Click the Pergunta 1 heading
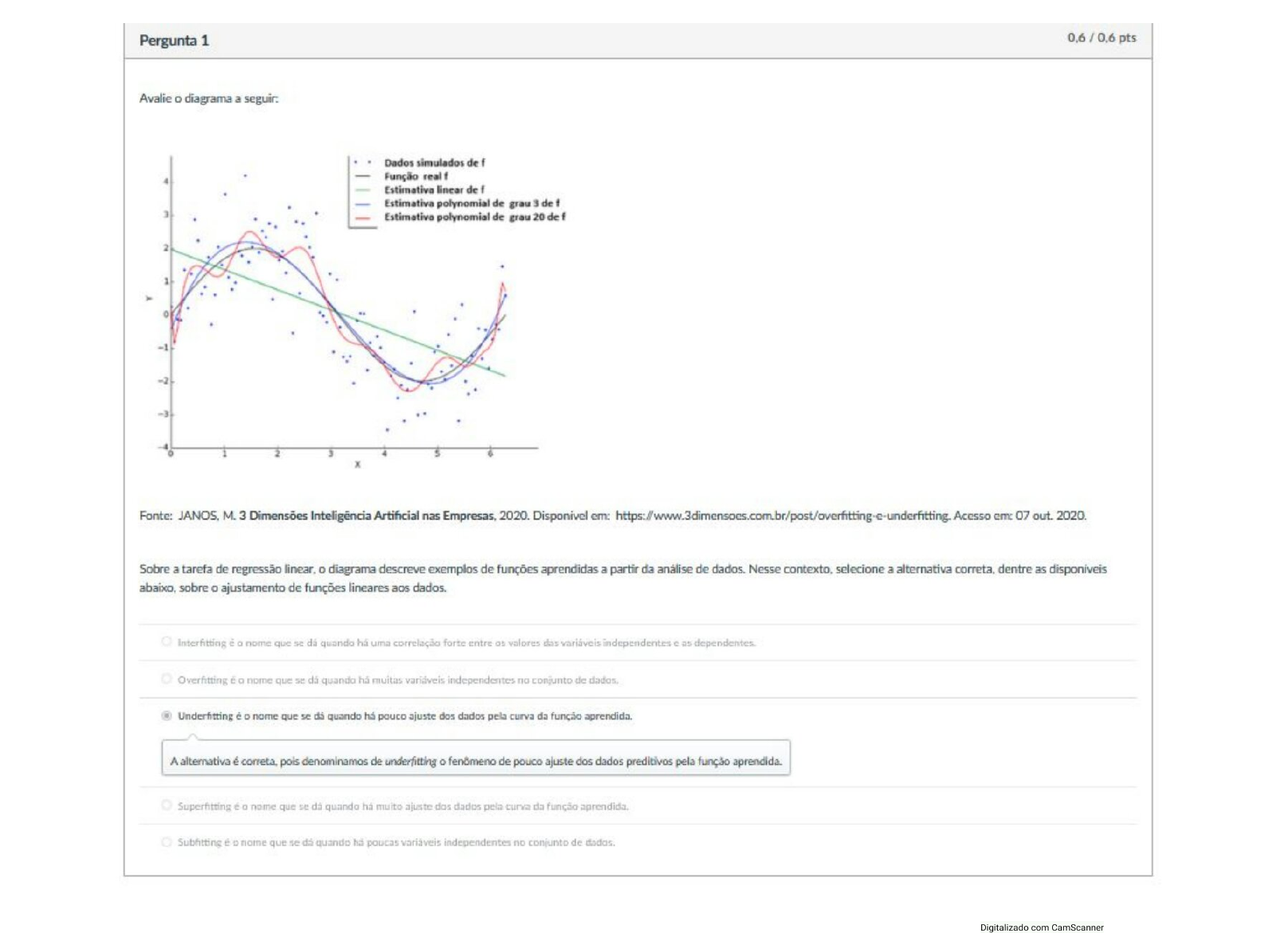This screenshot has height=933, width=1288. [x=174, y=41]
